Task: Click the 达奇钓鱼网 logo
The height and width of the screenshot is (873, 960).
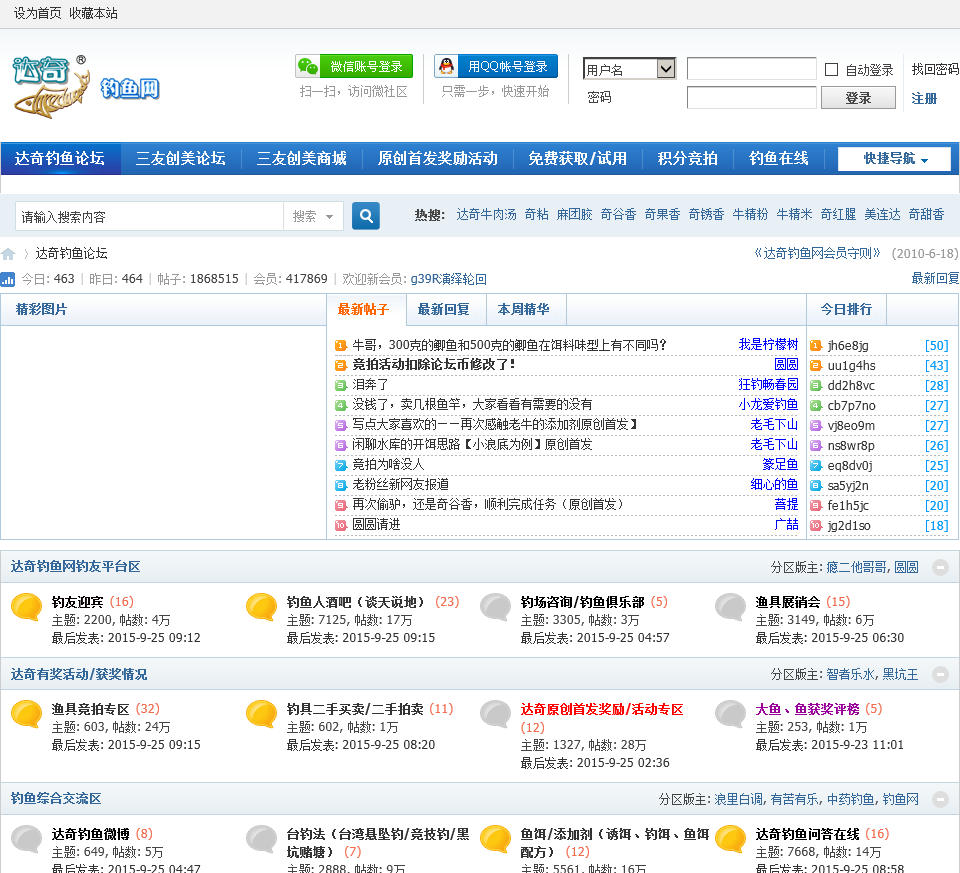Action: point(86,86)
